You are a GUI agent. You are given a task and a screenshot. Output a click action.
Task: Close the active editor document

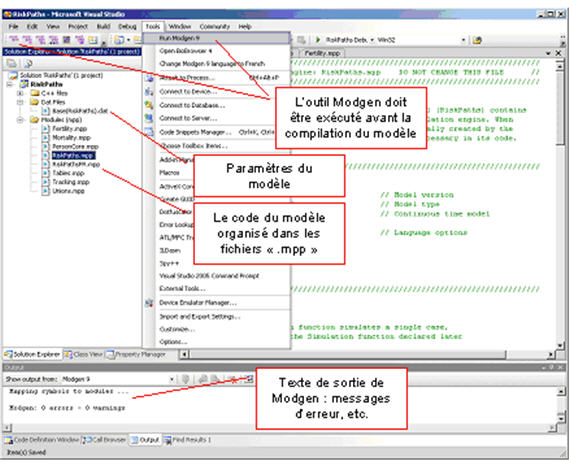pos(558,53)
